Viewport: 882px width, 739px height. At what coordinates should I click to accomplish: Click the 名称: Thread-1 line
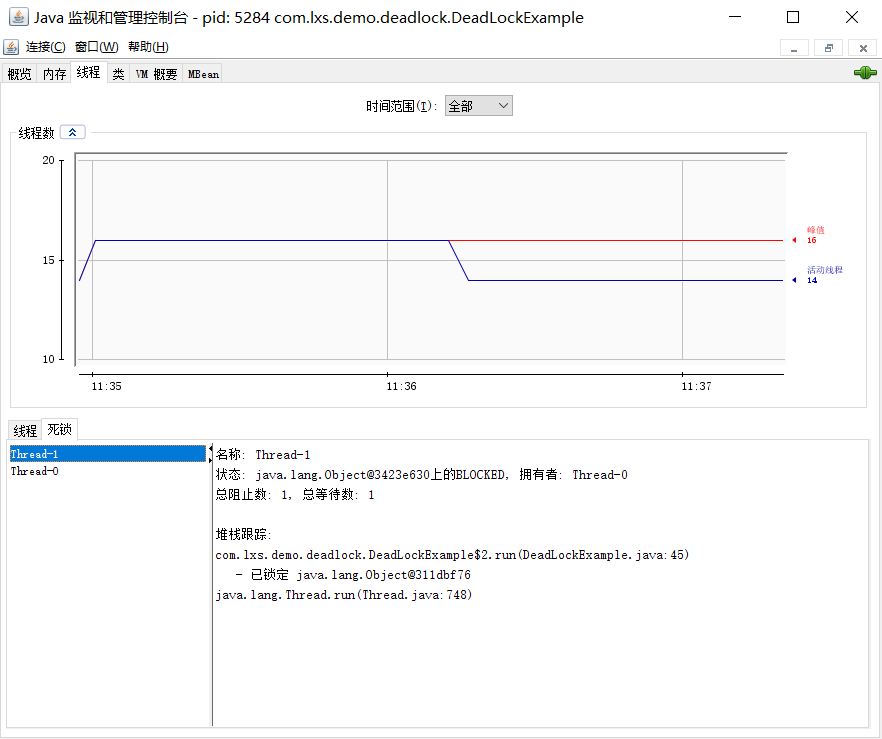pyautogui.click(x=263, y=454)
